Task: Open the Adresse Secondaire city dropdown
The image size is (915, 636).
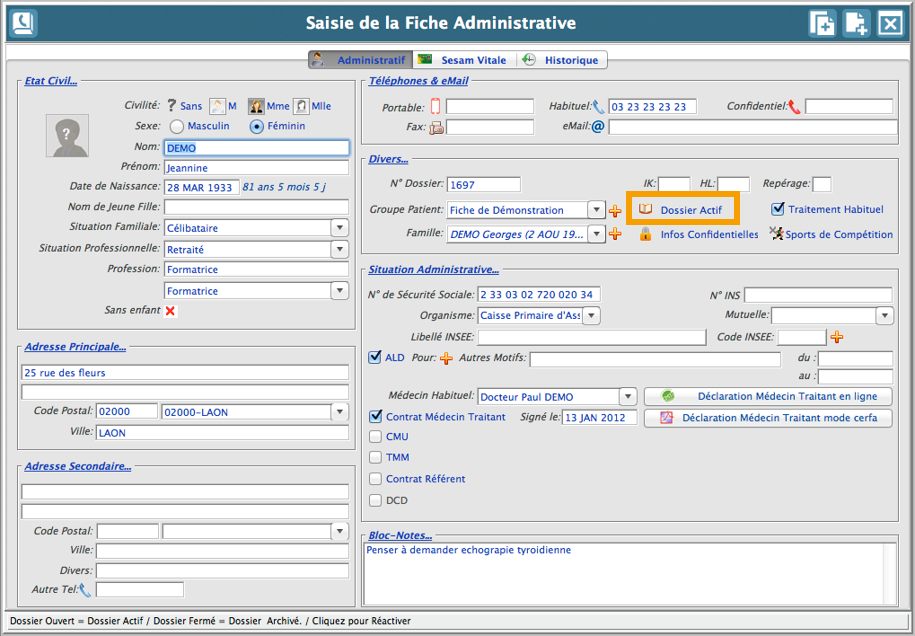Action: (340, 532)
